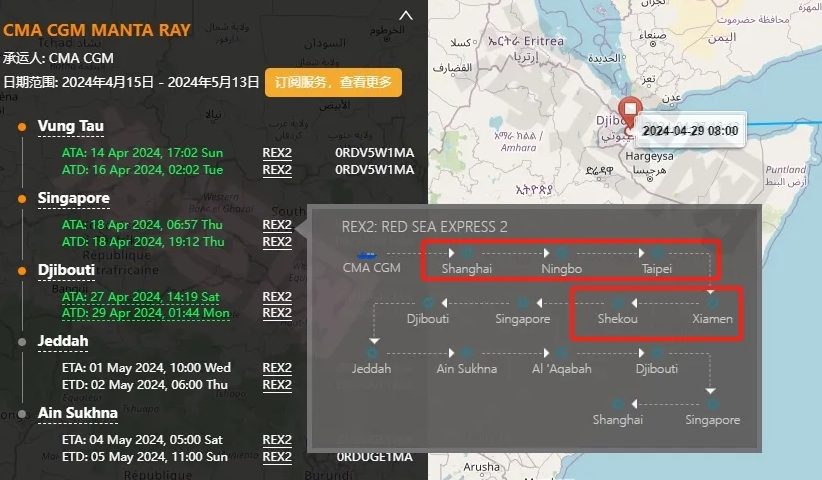Click voyage code 0RDV5W1MA on the ATD row
This screenshot has width=822, height=480.
tap(374, 170)
